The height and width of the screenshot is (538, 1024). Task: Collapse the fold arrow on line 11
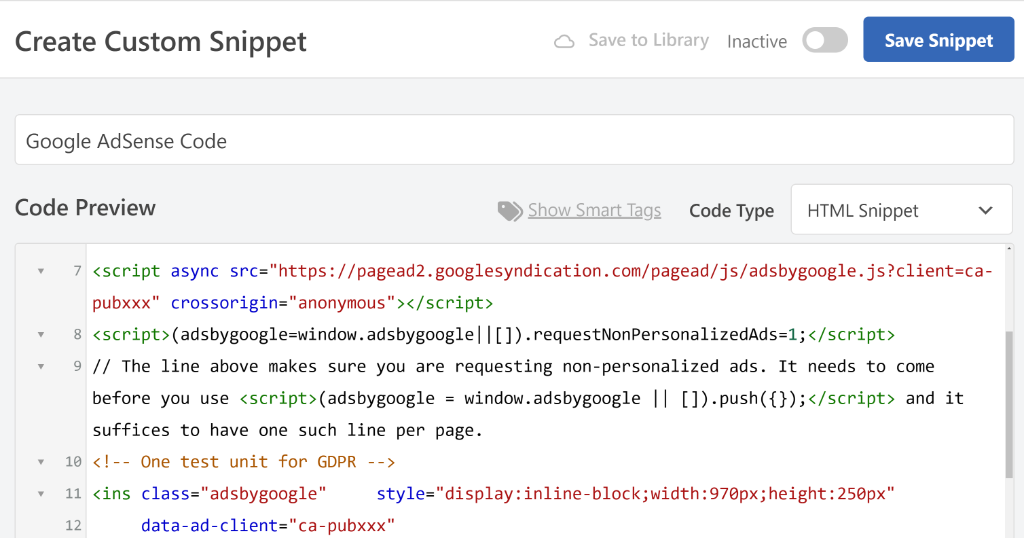(40, 494)
